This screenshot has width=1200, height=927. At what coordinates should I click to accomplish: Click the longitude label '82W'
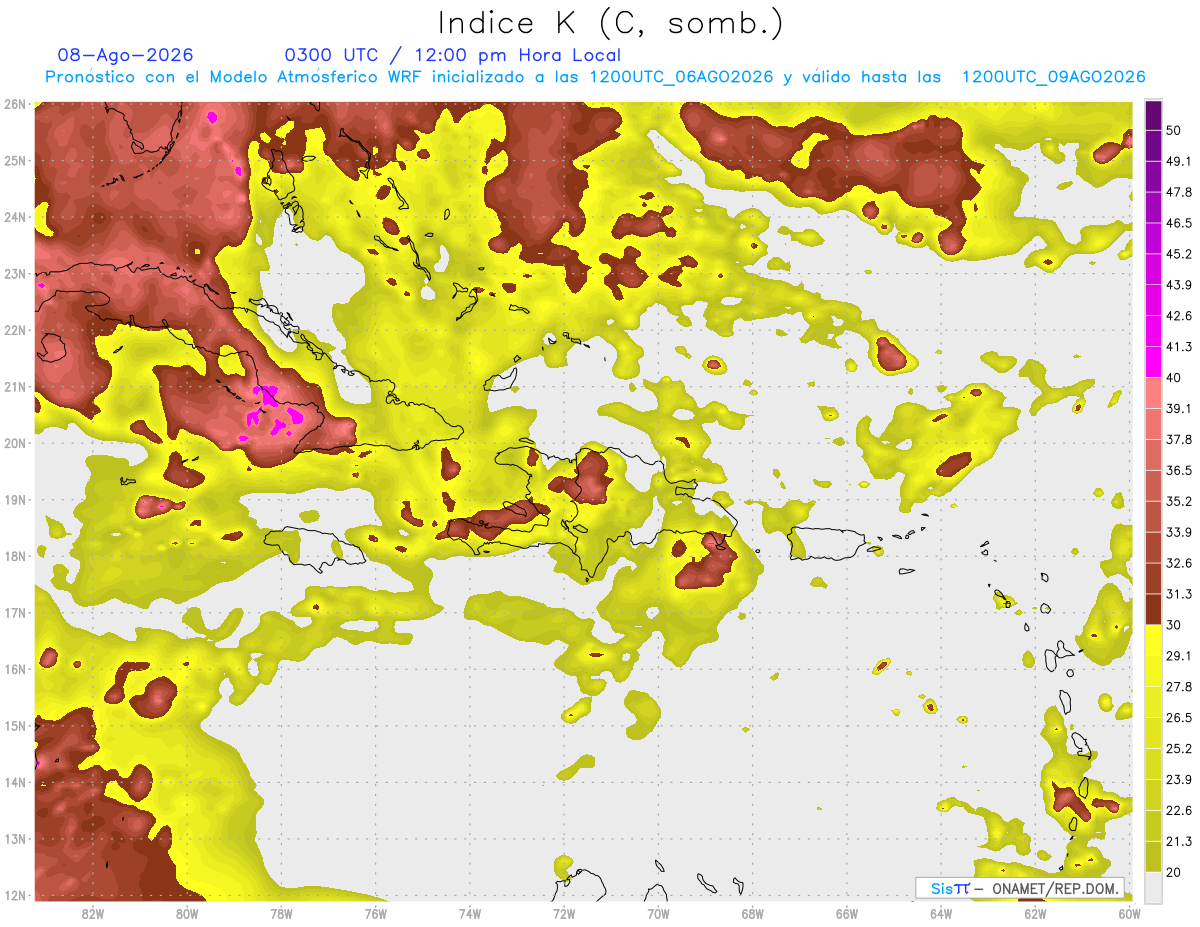pyautogui.click(x=93, y=914)
